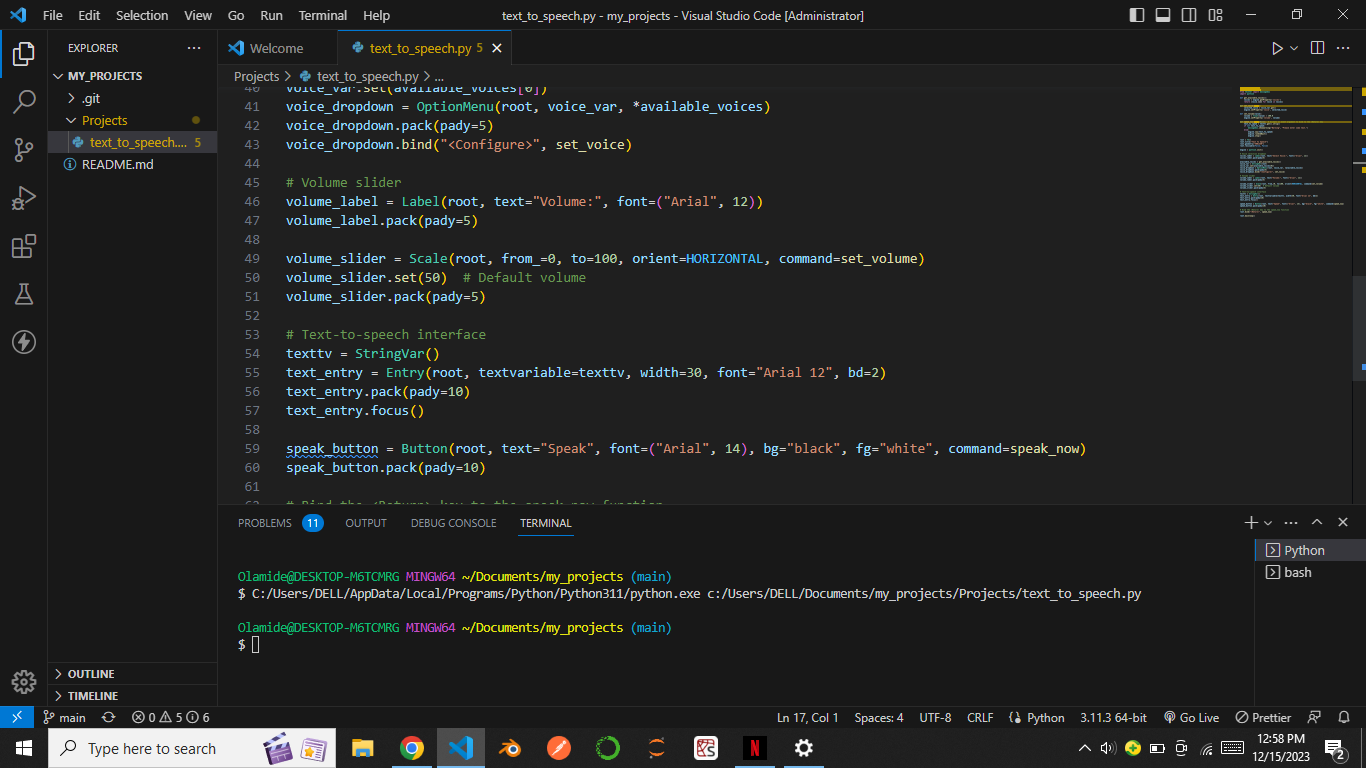Select the bash terminal in terminal list
Image resolution: width=1366 pixels, height=768 pixels.
point(1298,573)
